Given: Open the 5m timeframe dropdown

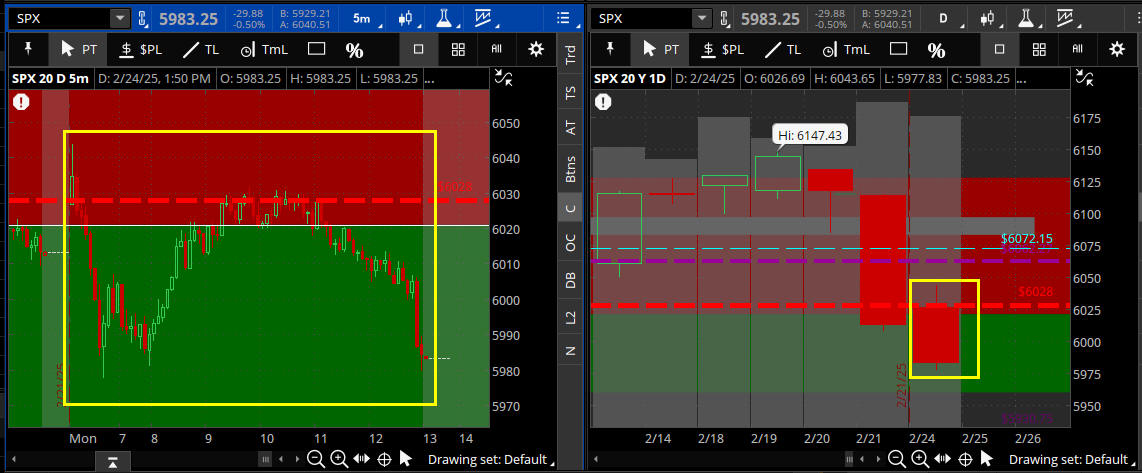Looking at the screenshot, I should pos(361,18).
